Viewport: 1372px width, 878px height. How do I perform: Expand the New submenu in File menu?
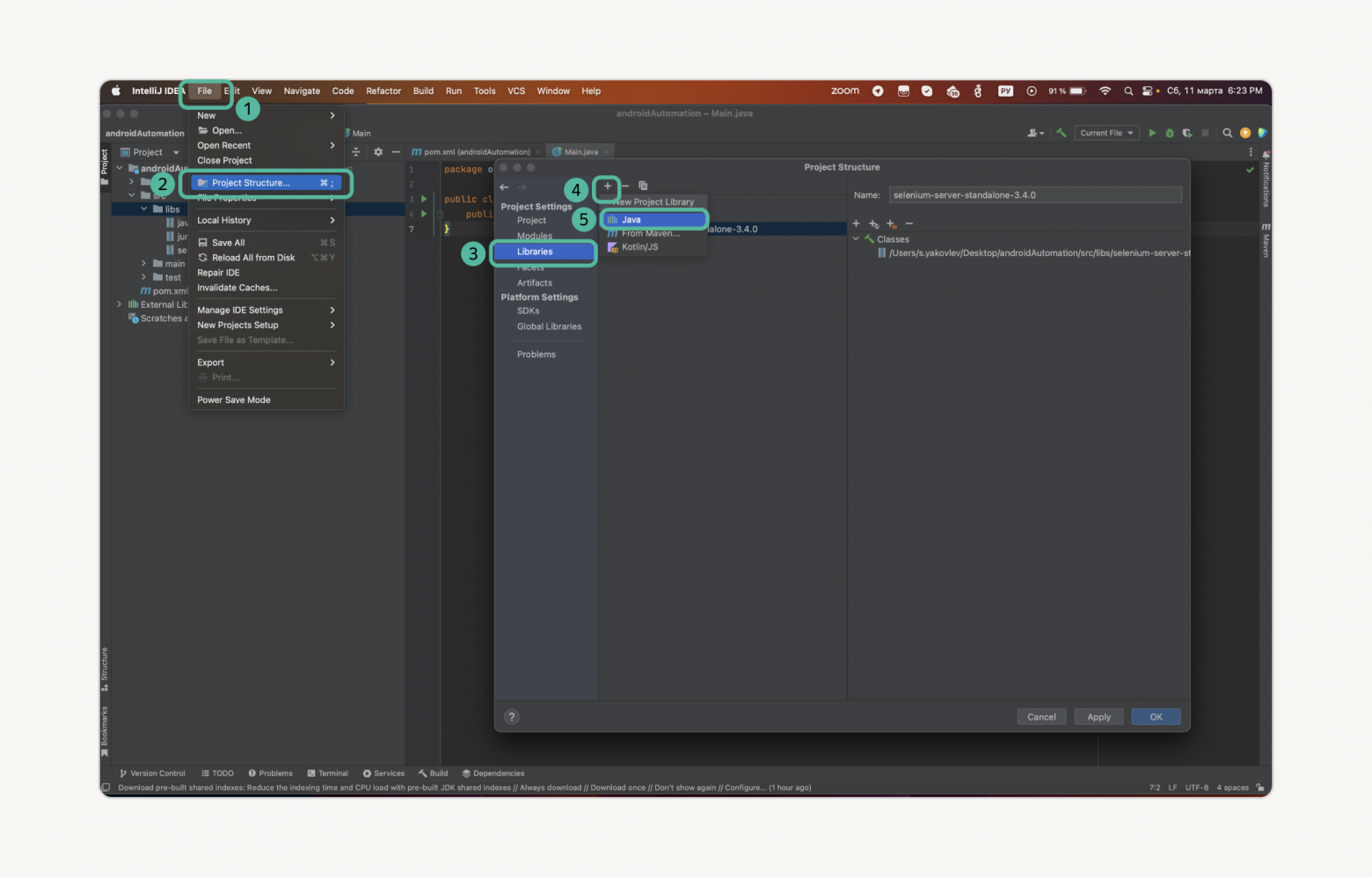pyautogui.click(x=266, y=115)
